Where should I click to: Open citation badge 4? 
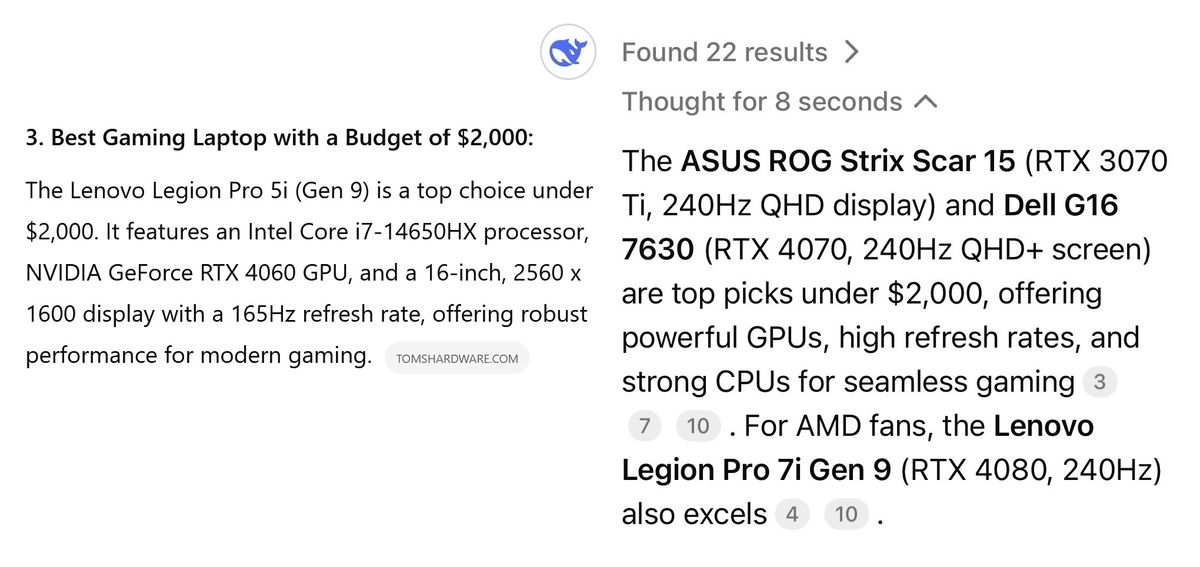[791, 515]
